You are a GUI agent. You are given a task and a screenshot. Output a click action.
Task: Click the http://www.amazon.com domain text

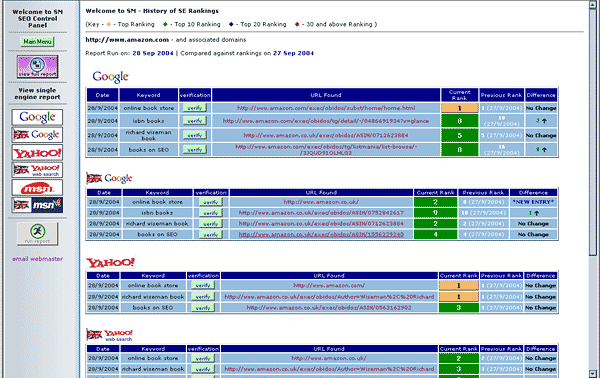[x=127, y=40]
